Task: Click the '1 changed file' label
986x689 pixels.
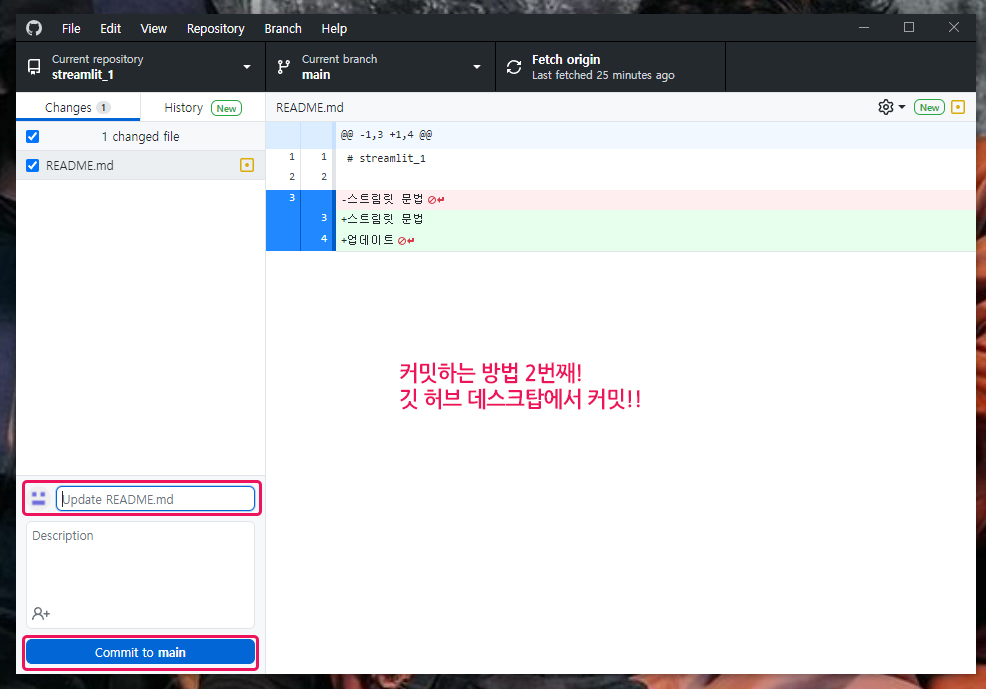Action: (x=140, y=136)
